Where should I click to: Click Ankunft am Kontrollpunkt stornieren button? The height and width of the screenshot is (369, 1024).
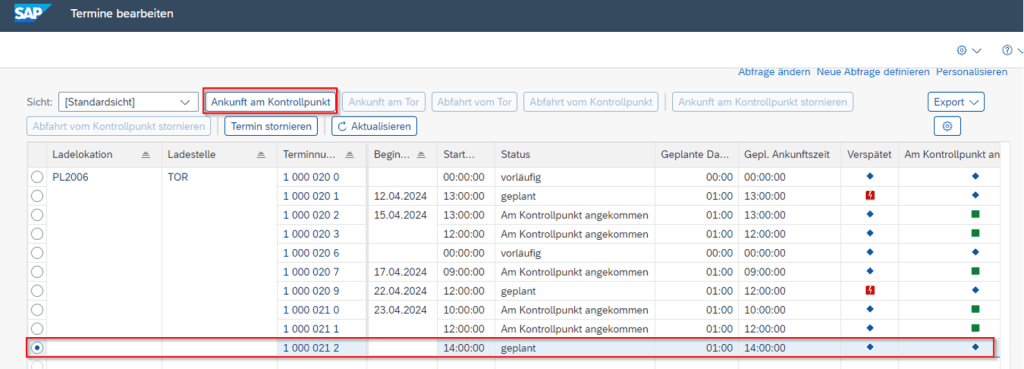click(763, 102)
